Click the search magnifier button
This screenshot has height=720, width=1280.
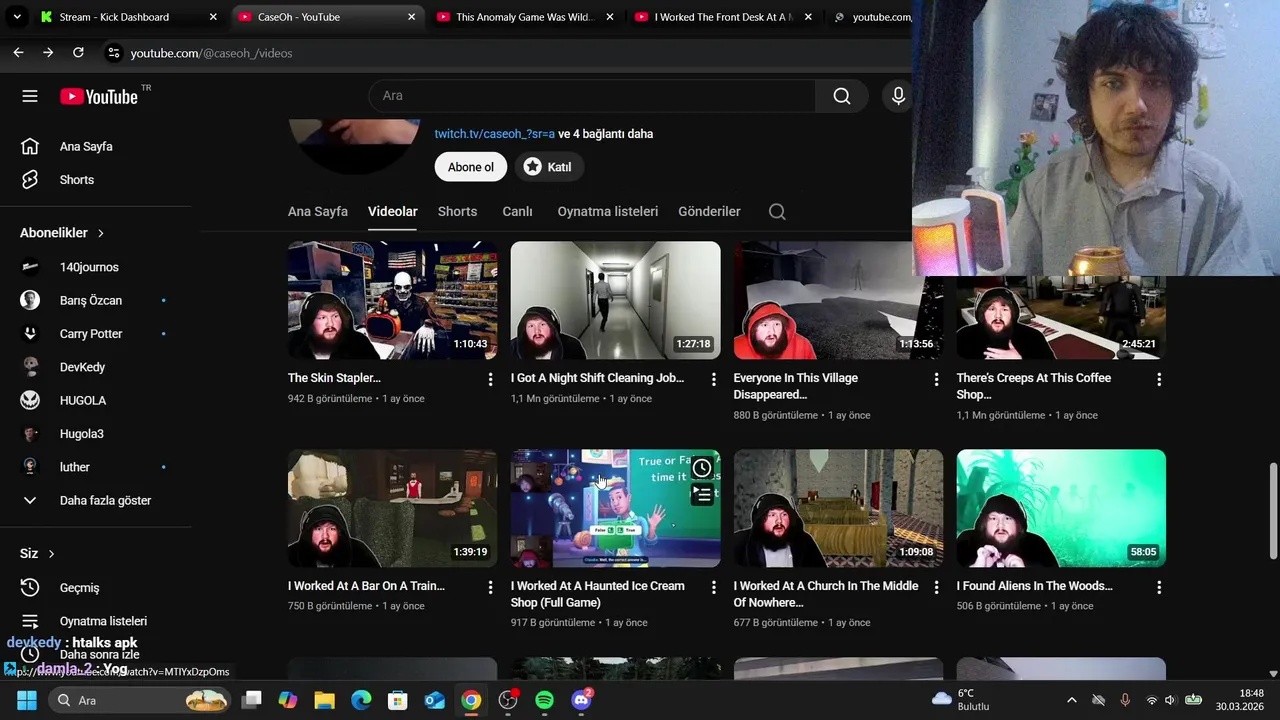pos(842,96)
